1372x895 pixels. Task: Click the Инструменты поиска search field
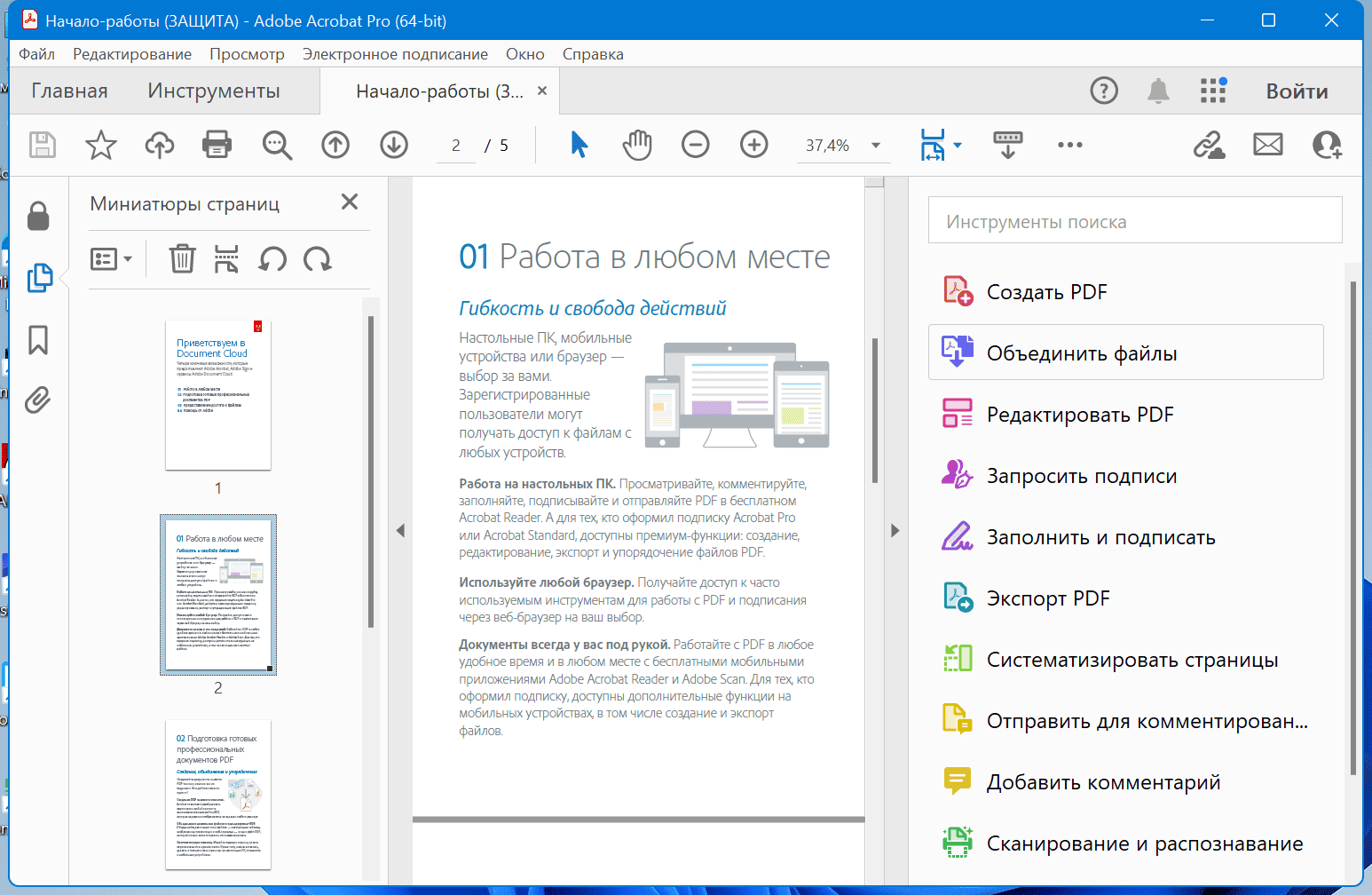tap(1135, 220)
